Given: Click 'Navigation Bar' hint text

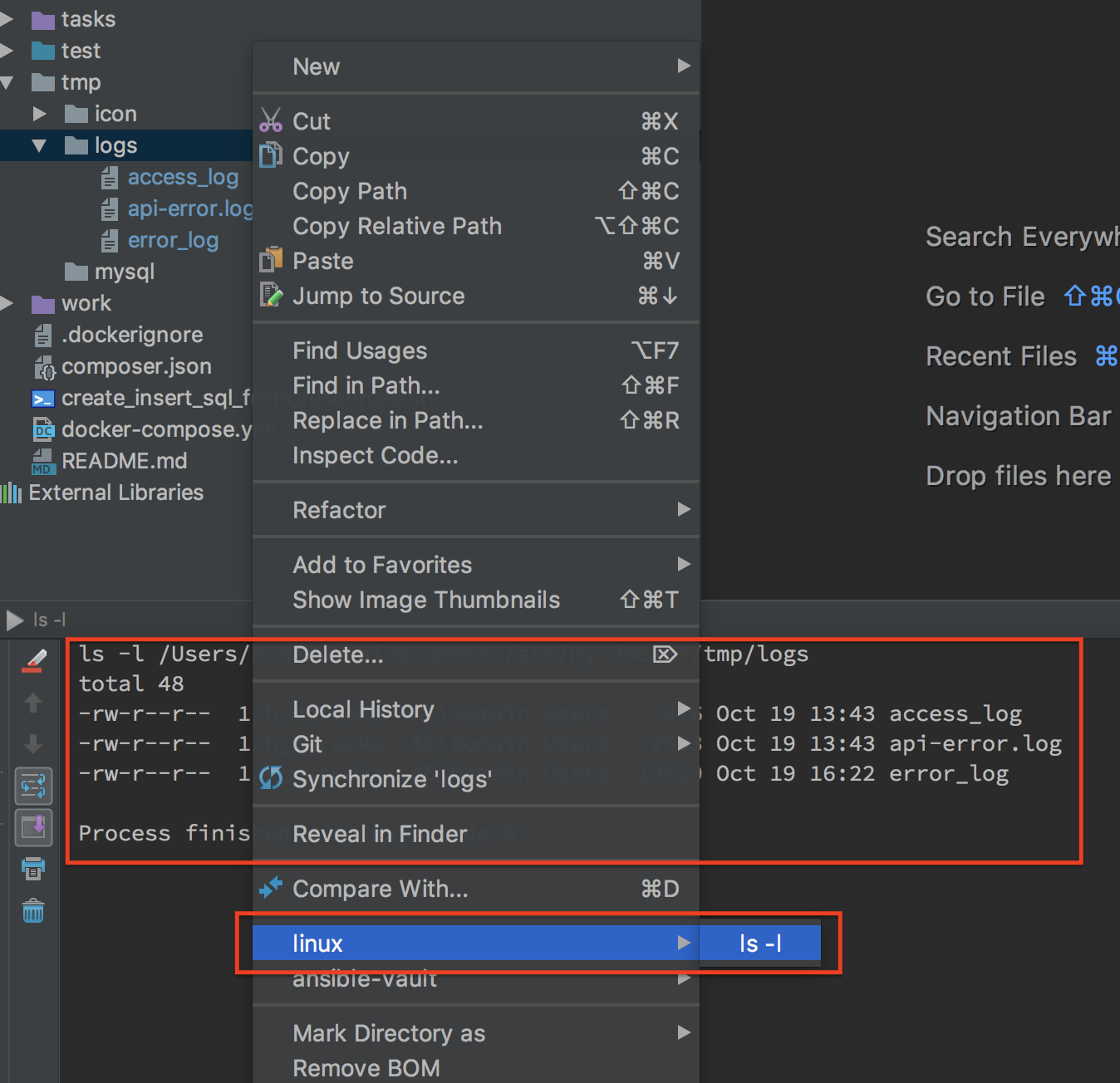Looking at the screenshot, I should click(1019, 416).
